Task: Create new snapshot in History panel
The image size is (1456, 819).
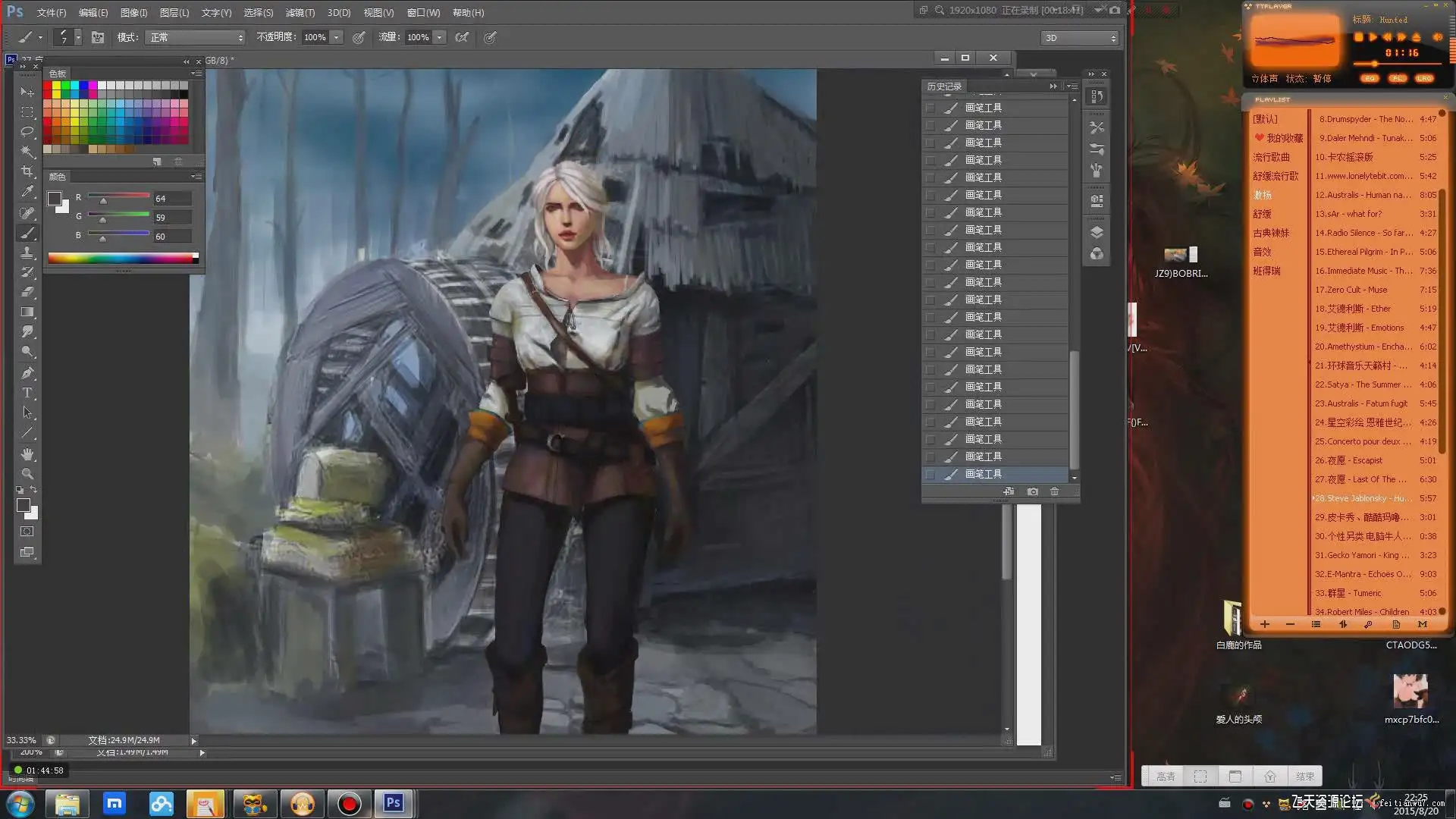Action: click(x=1032, y=491)
